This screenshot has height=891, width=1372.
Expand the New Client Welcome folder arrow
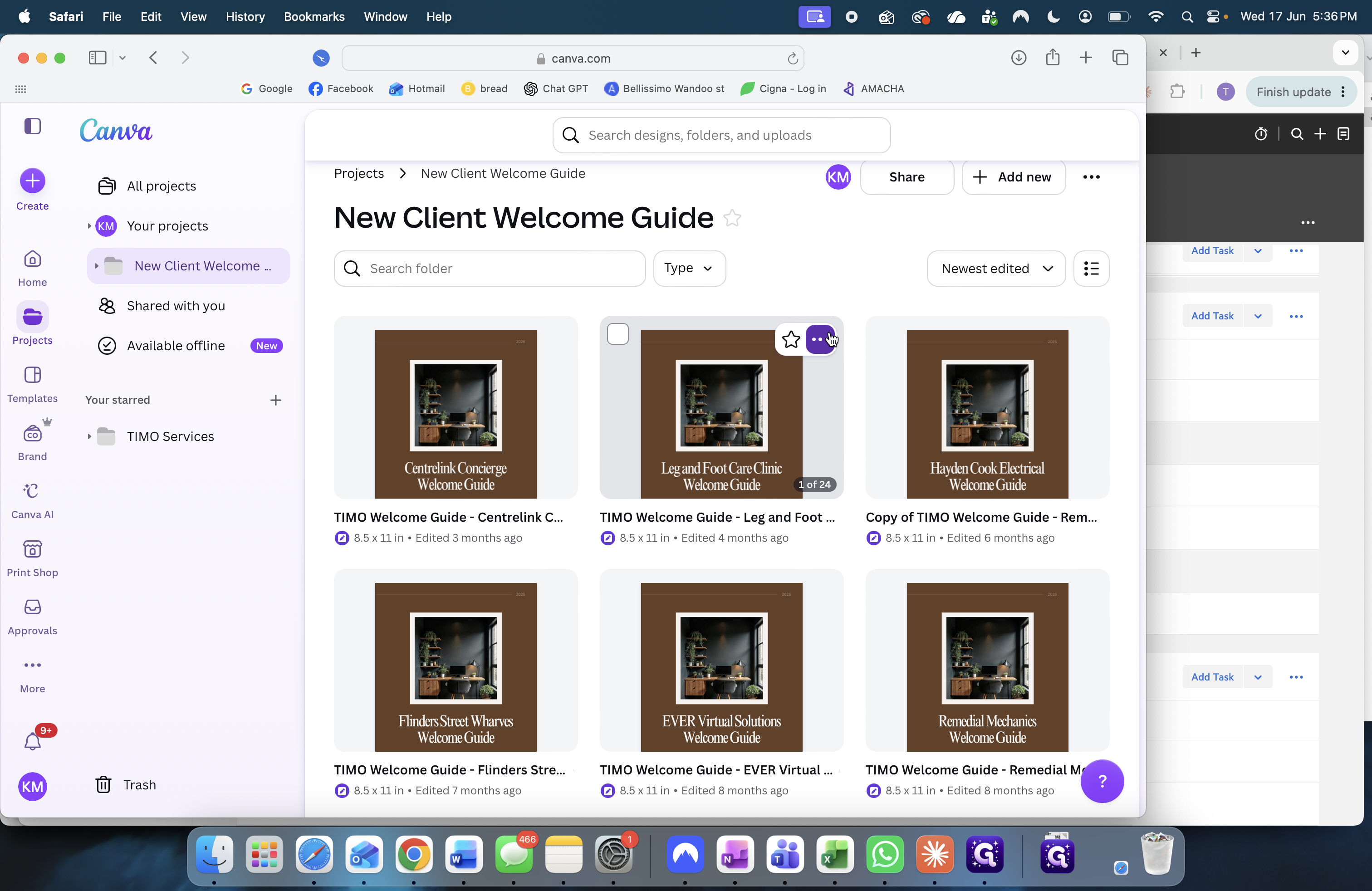tap(96, 266)
